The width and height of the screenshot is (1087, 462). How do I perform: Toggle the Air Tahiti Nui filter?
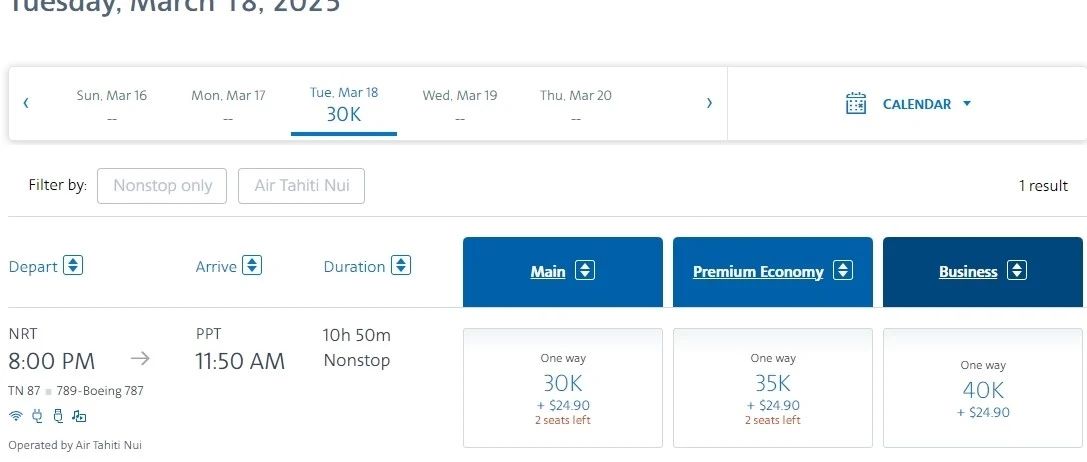pyautogui.click(x=301, y=186)
